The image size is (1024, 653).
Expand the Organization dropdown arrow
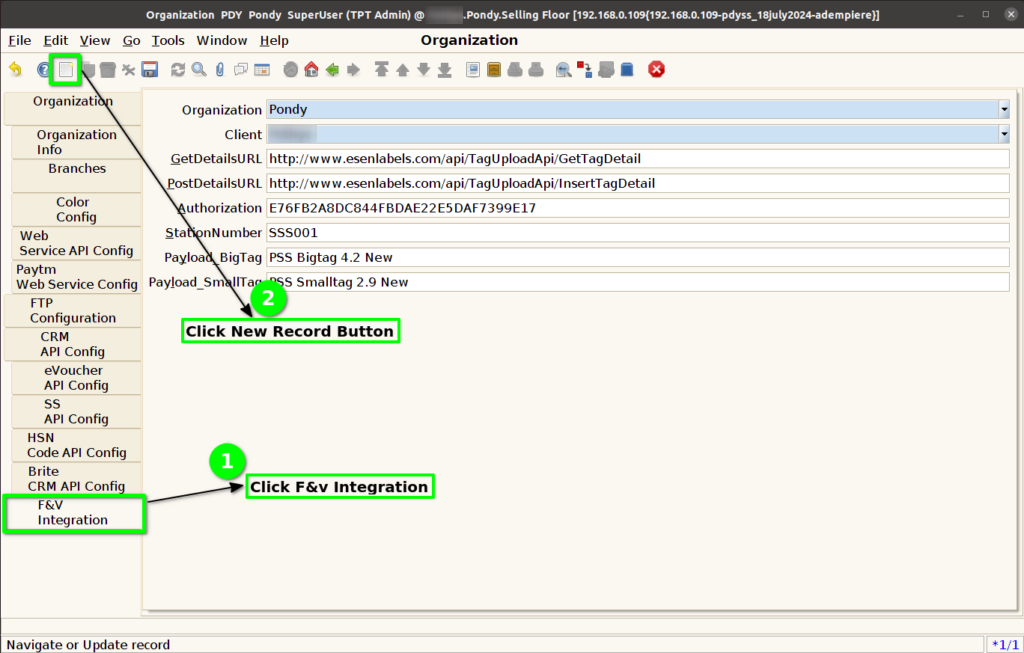(1004, 110)
